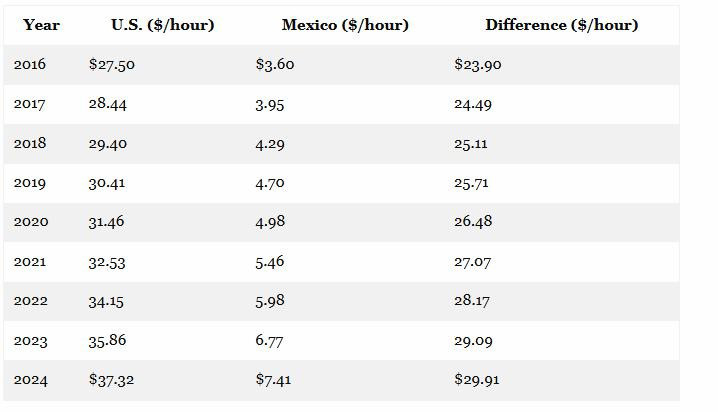Click the 34.15 U.S. wage value
The height and width of the screenshot is (412, 718).
coord(108,301)
